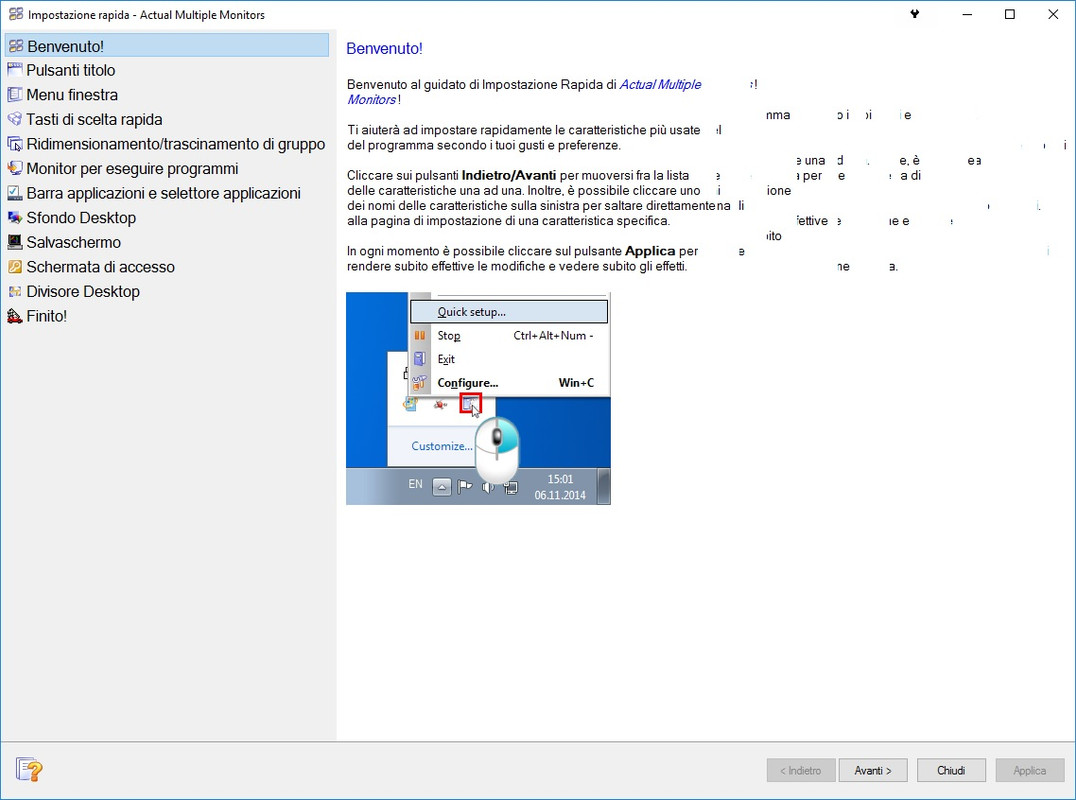Open Monitor per eseguire programmi page

(x=132, y=169)
